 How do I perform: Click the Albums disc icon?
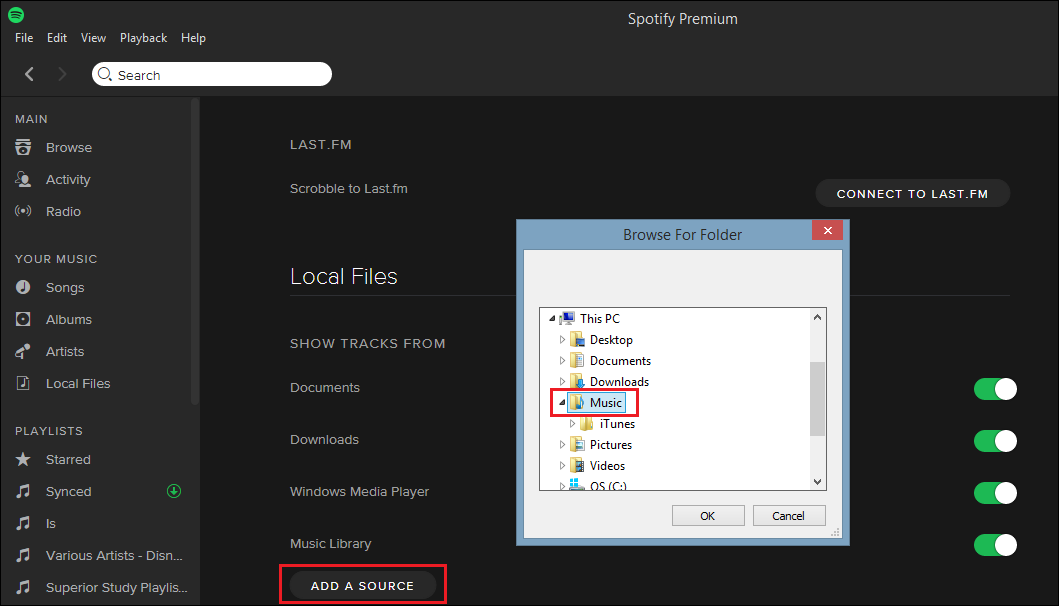pyautogui.click(x=23, y=319)
